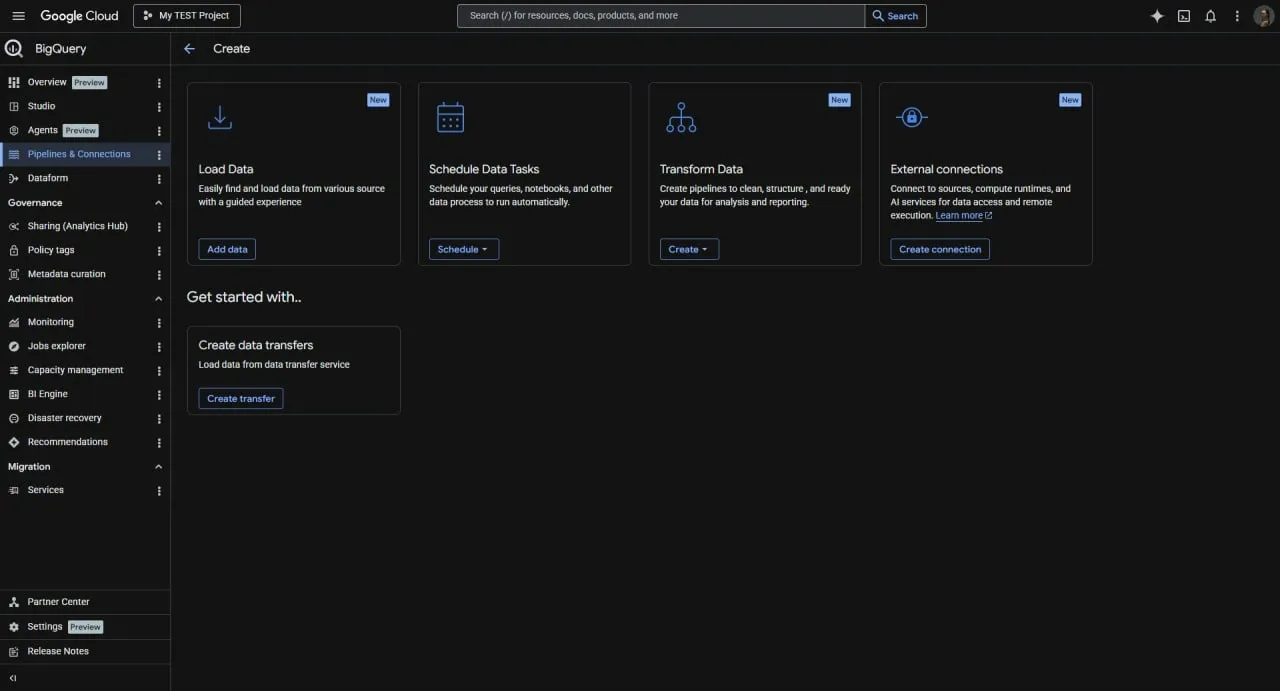
Task: Open more options for Dataform
Action: [x=159, y=179]
